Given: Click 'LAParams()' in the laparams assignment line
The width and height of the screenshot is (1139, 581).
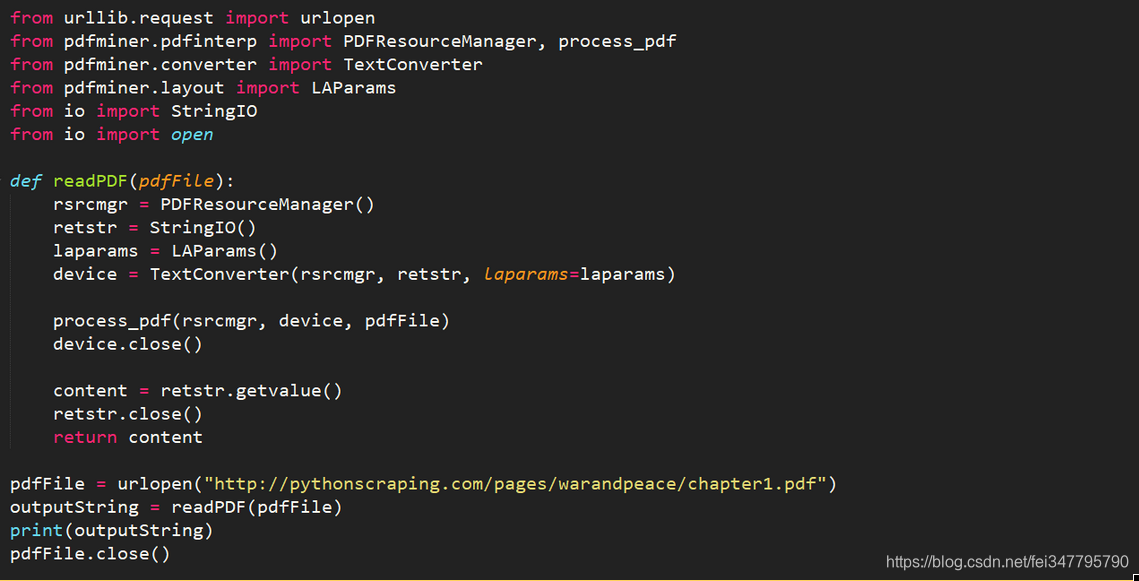Looking at the screenshot, I should coord(224,251).
